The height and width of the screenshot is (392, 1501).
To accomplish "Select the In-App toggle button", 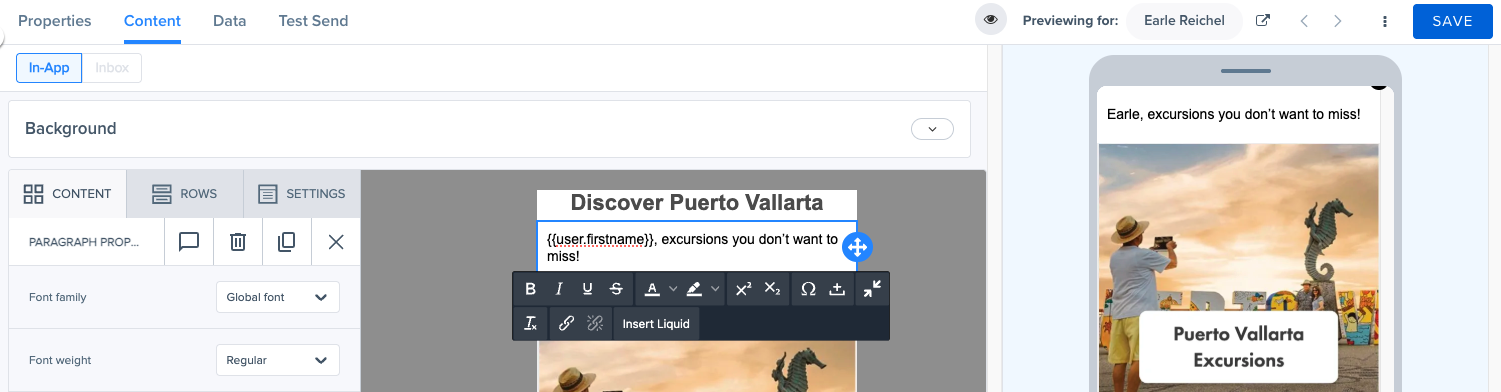I will pyautogui.click(x=49, y=68).
